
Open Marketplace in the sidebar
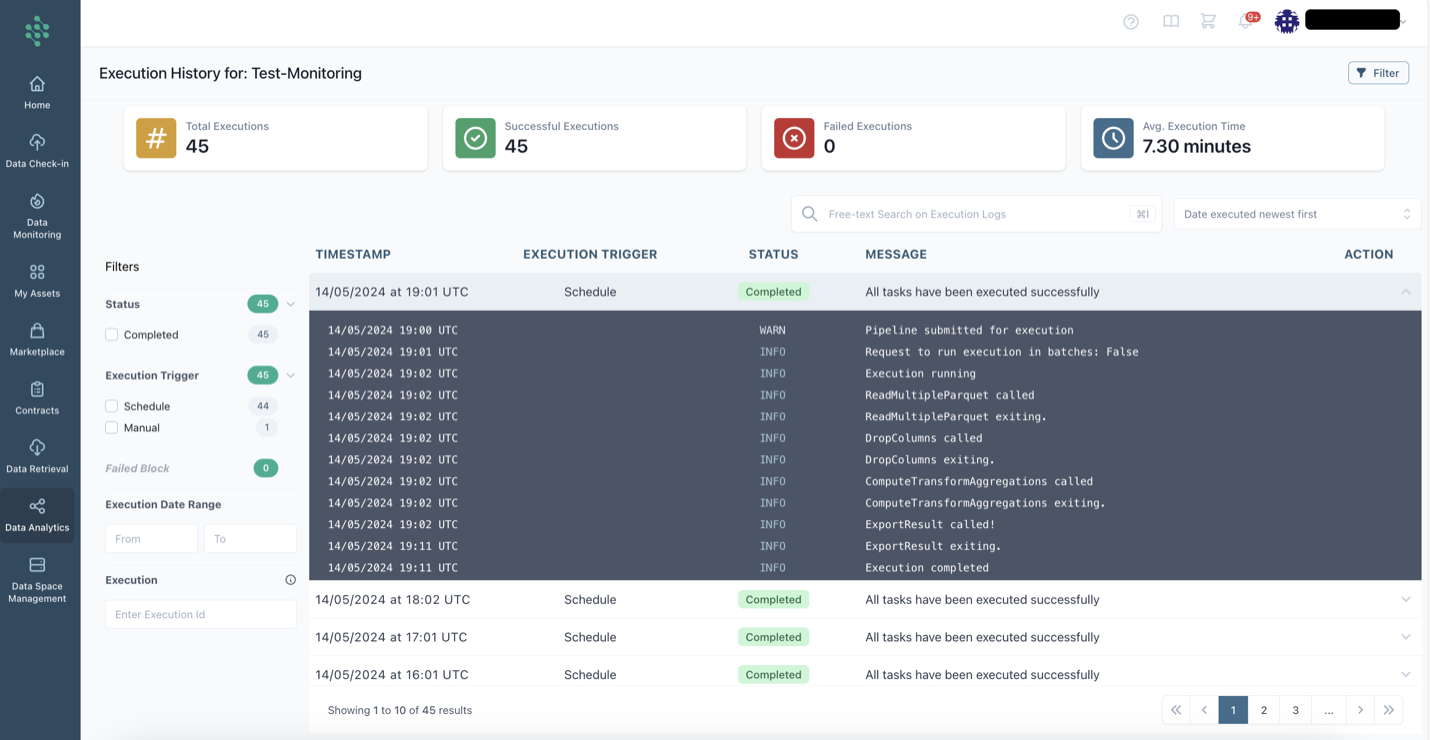click(x=37, y=340)
